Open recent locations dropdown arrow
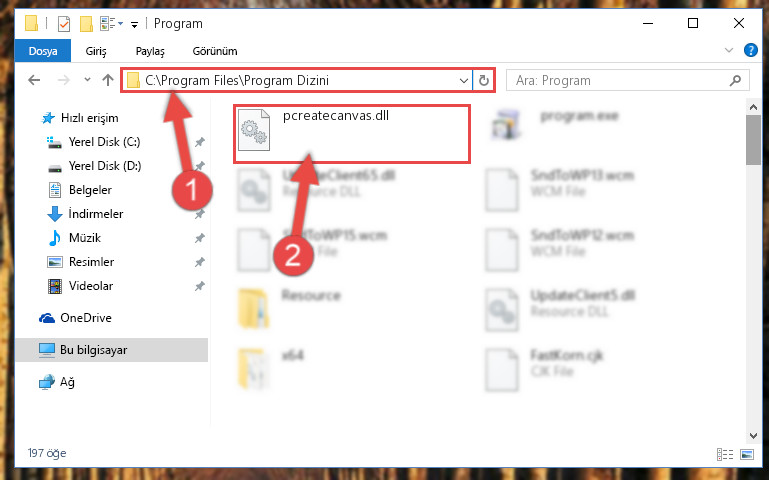The image size is (769, 480). (x=87, y=79)
